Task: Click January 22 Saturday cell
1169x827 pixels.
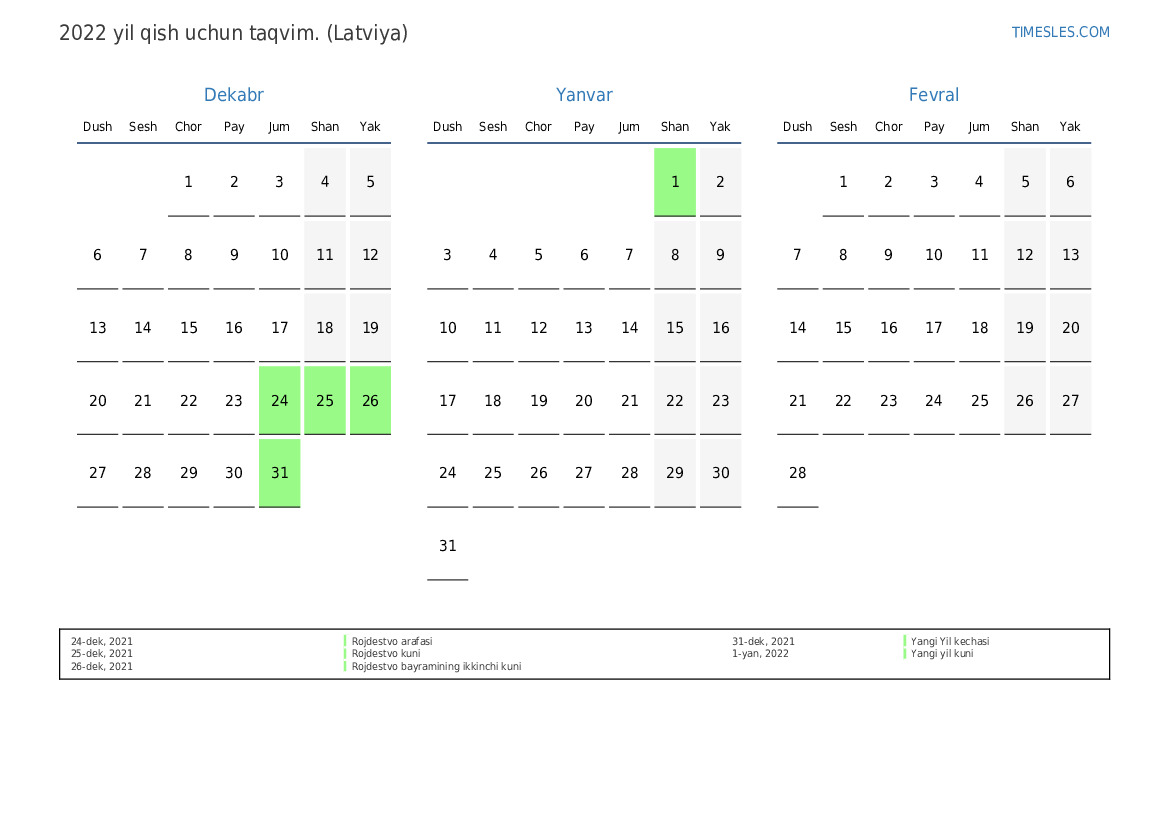Action: (x=675, y=400)
